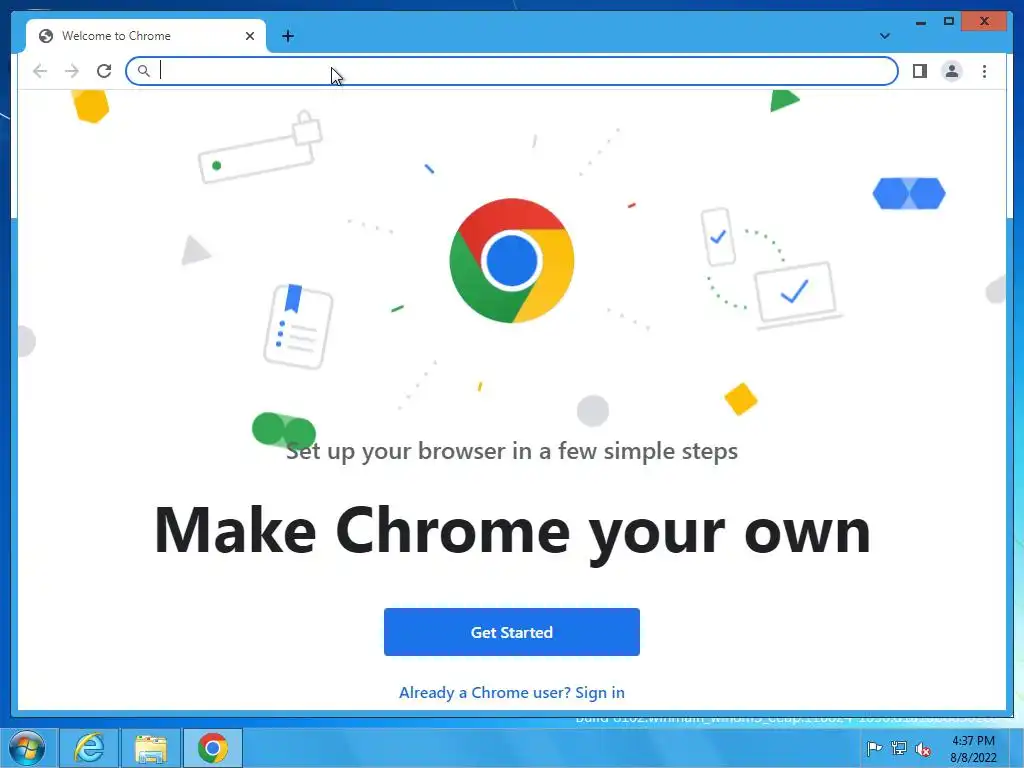Open the side panel icon

click(920, 71)
